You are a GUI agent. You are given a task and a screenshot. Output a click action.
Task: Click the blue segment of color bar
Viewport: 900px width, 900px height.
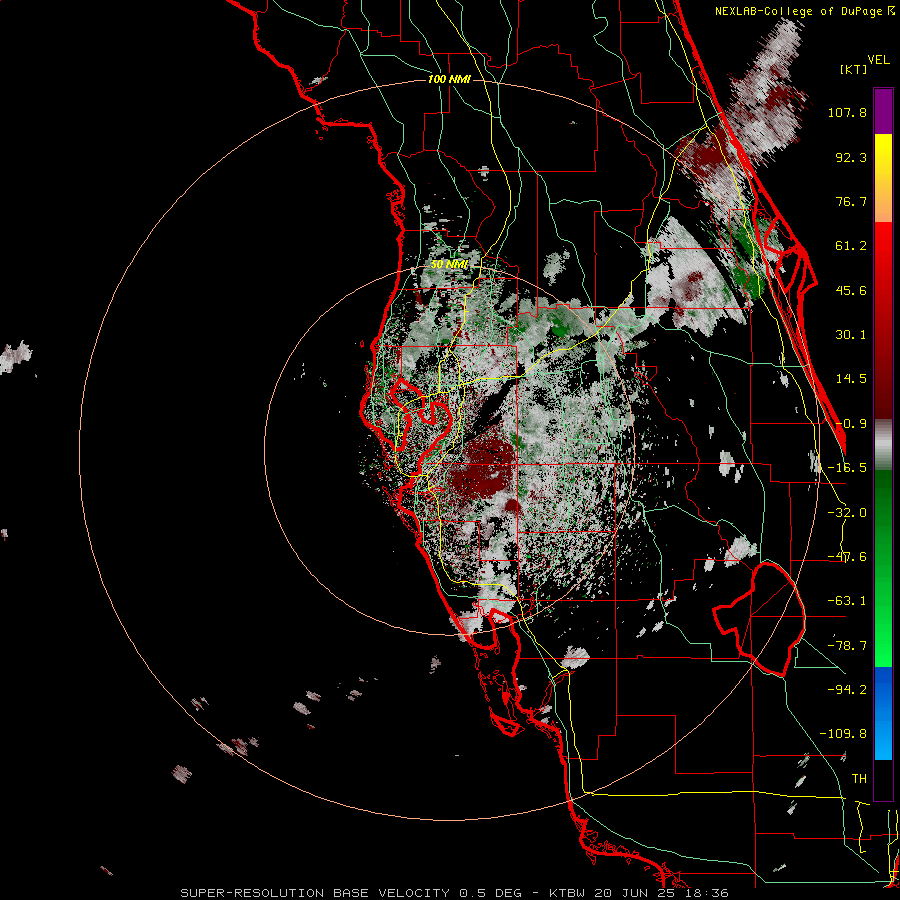883,713
